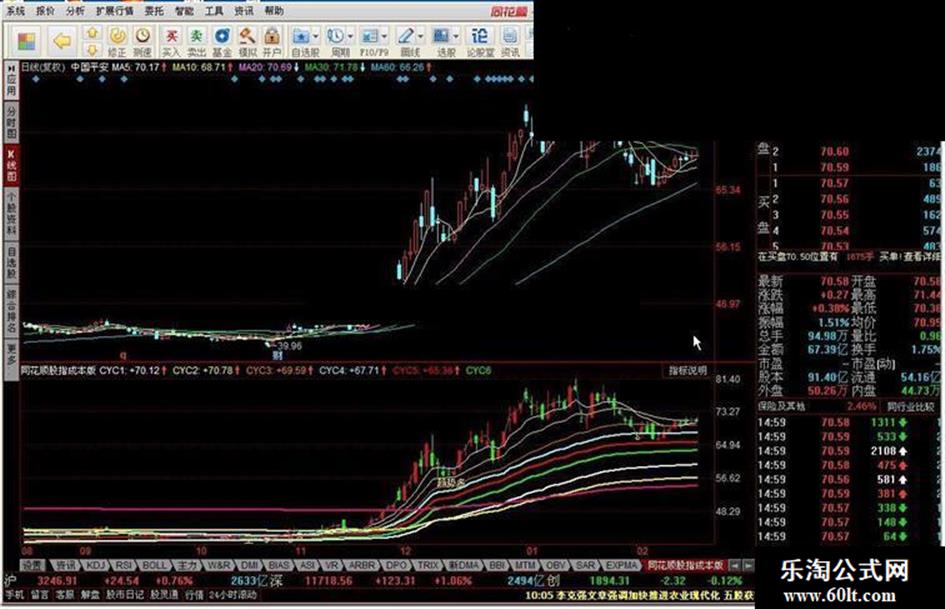Expand the 选股 dropdown arrow
Image resolution: width=945 pixels, height=609 pixels.
[x=456, y=37]
